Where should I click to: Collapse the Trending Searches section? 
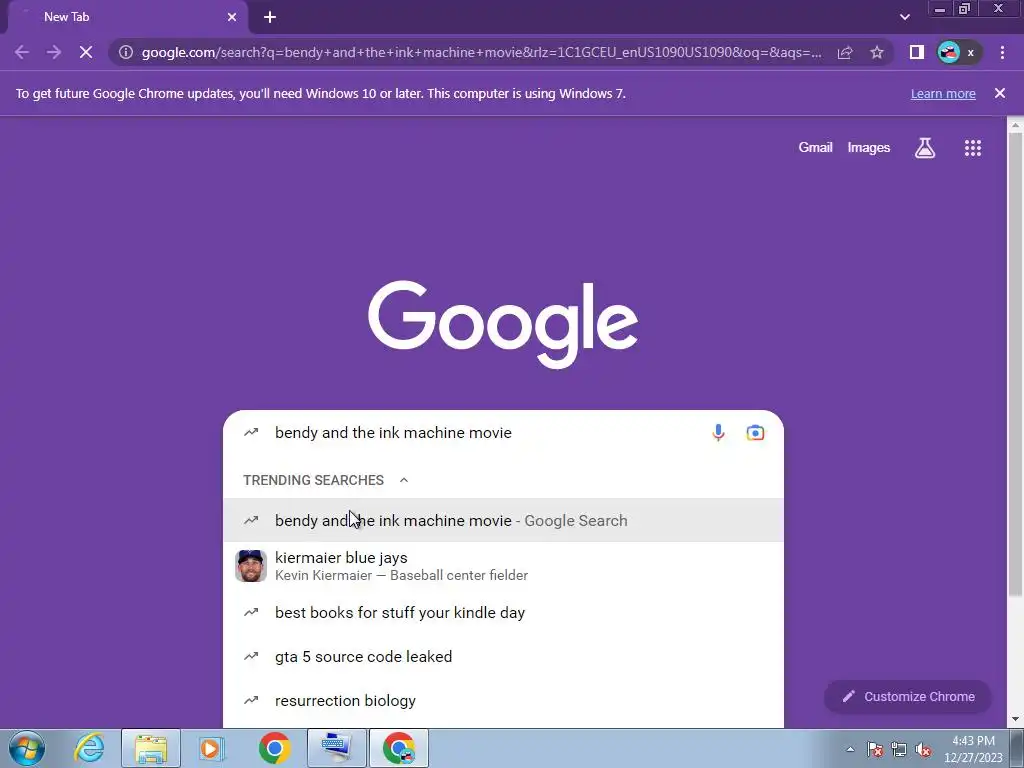[x=404, y=480]
